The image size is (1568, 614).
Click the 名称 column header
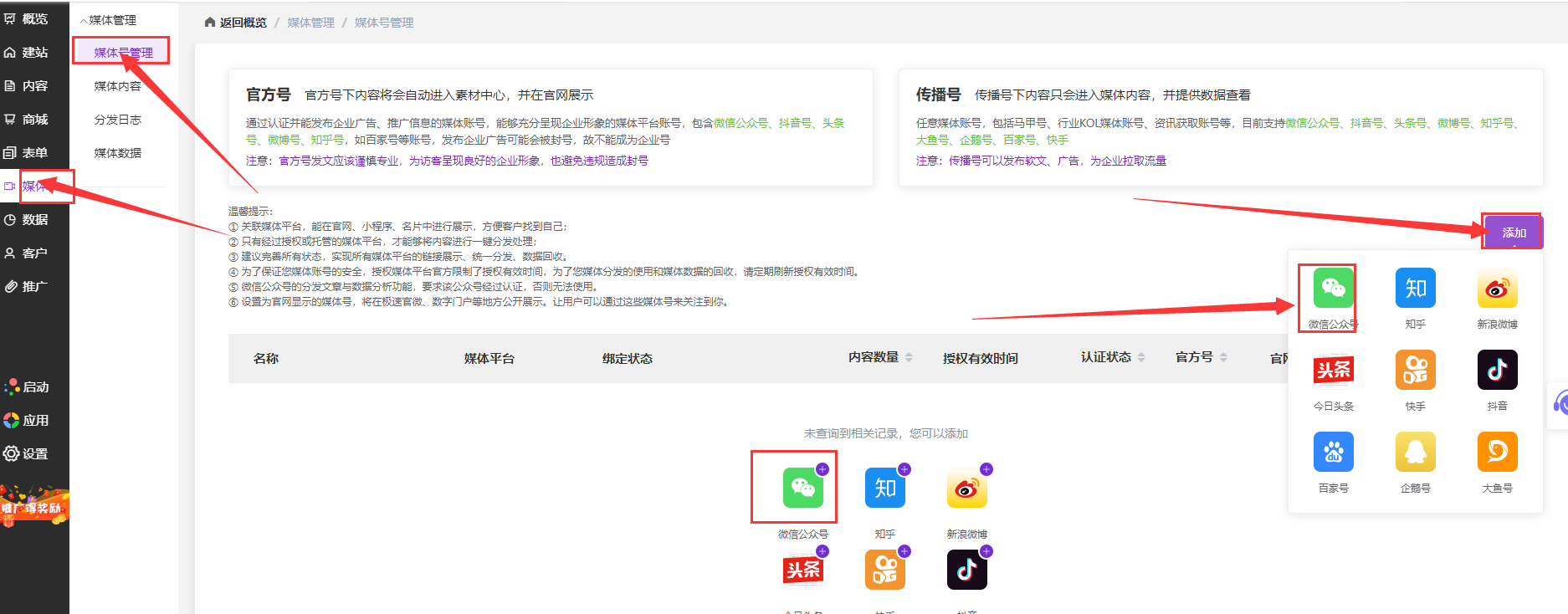pos(265,358)
